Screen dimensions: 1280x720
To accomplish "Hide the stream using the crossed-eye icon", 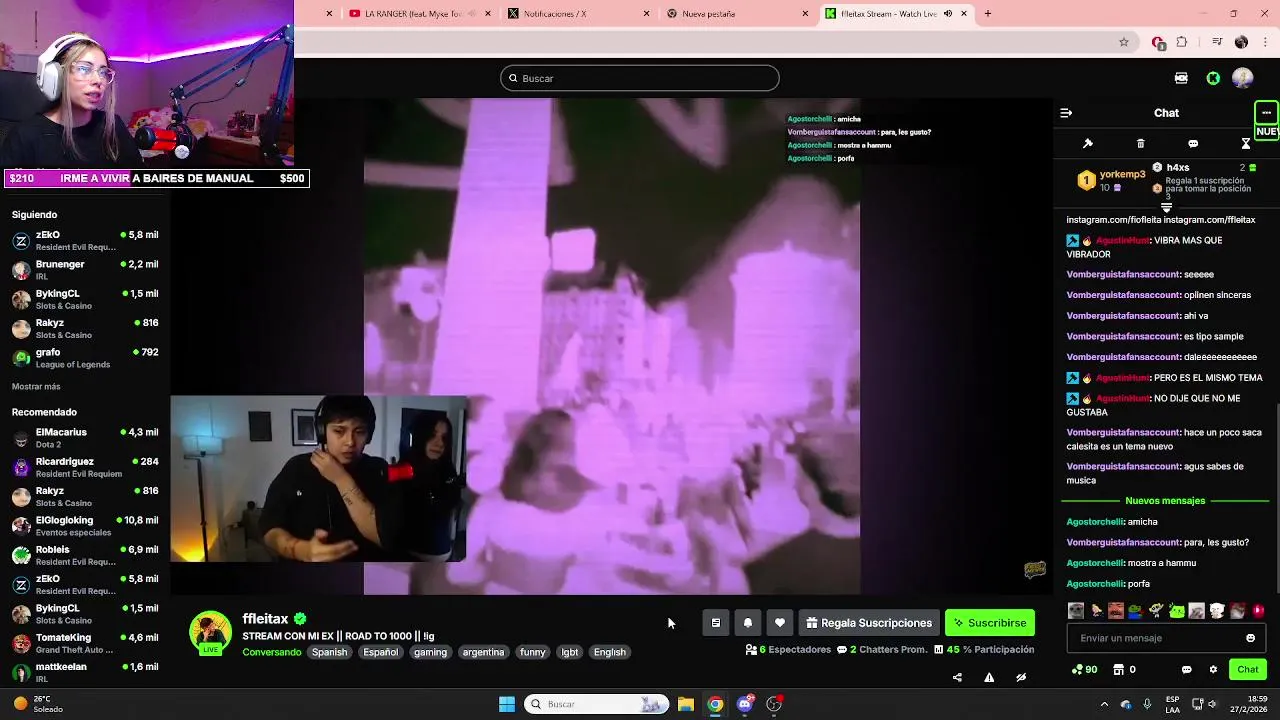I will (x=1021, y=677).
